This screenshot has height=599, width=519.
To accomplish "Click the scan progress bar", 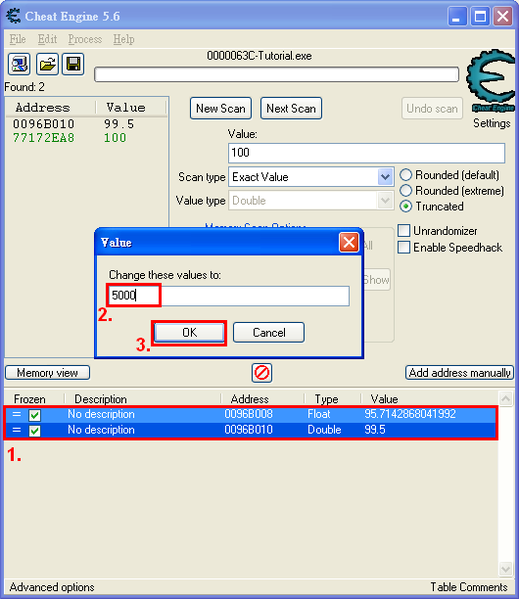I will tap(276, 74).
